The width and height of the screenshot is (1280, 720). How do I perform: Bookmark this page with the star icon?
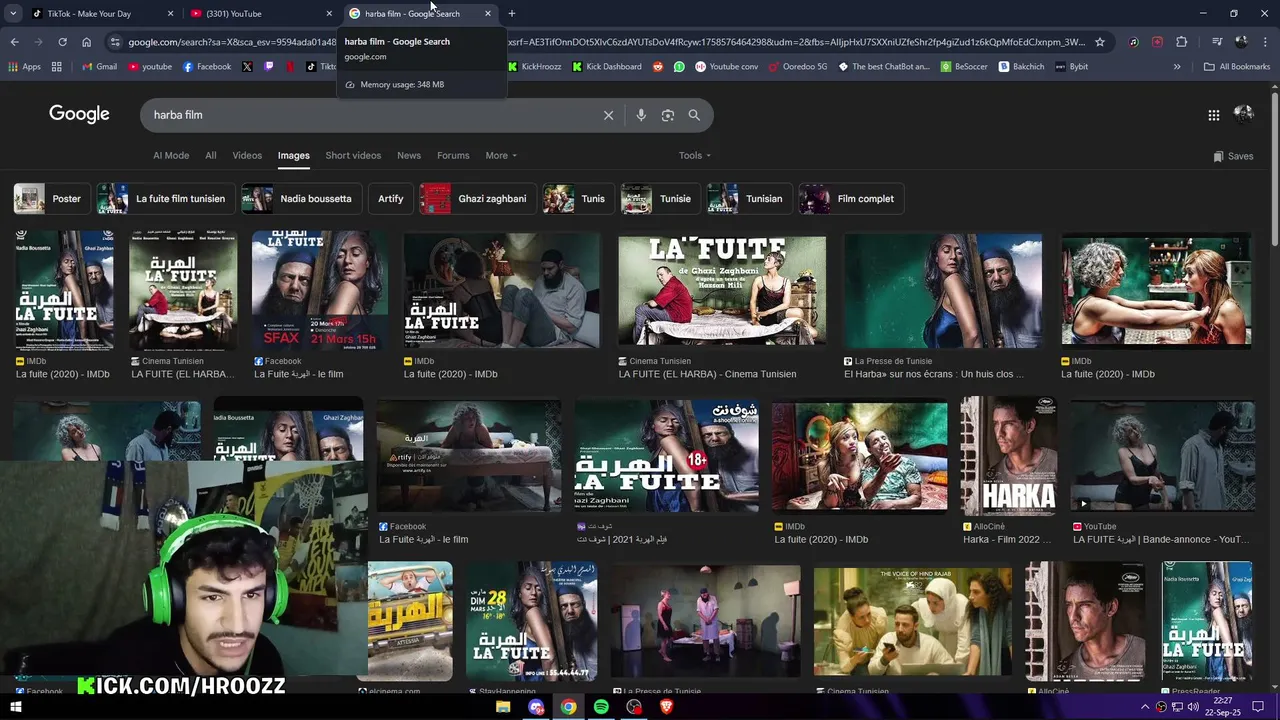[x=1100, y=42]
